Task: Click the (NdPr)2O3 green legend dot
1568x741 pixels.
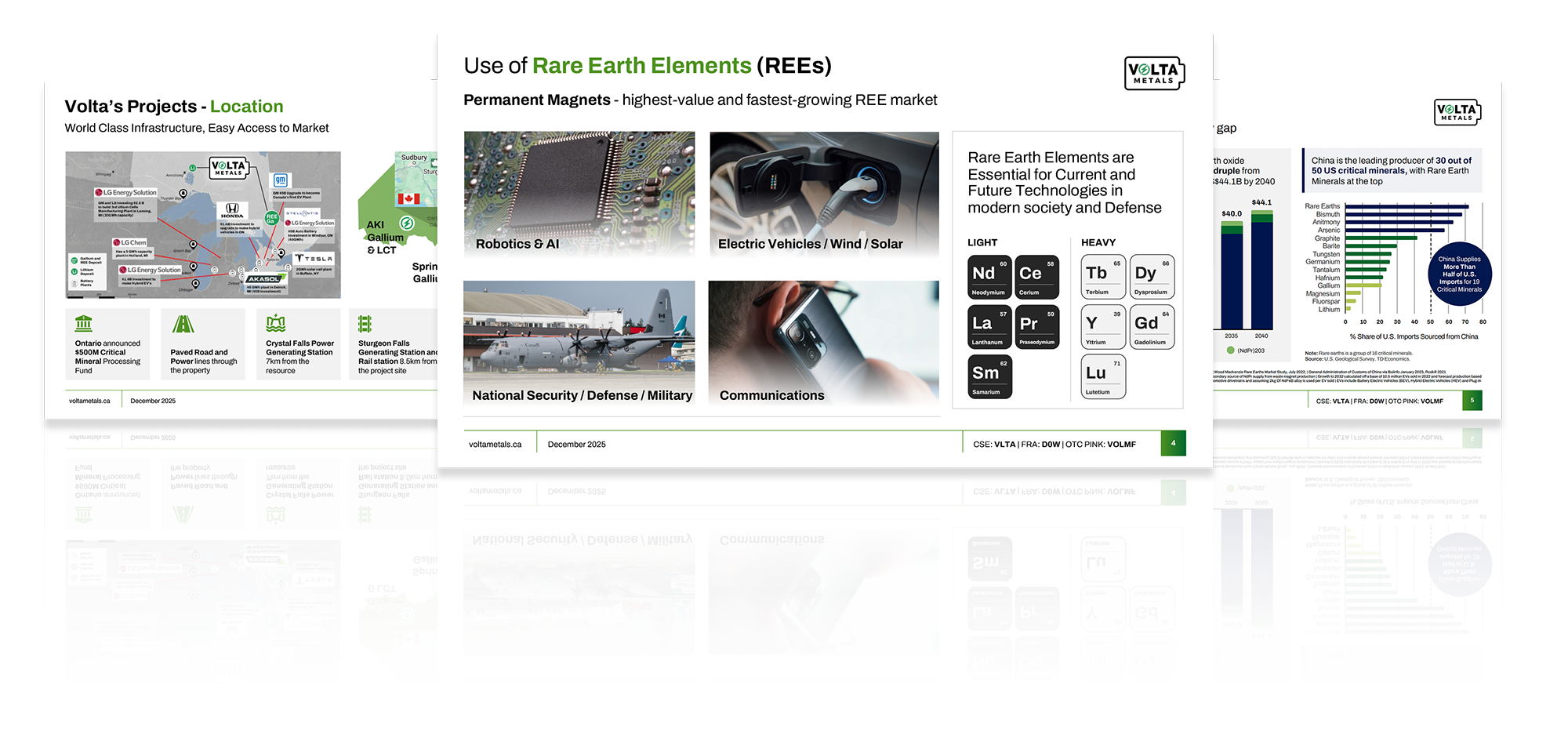Action: coord(1231,351)
